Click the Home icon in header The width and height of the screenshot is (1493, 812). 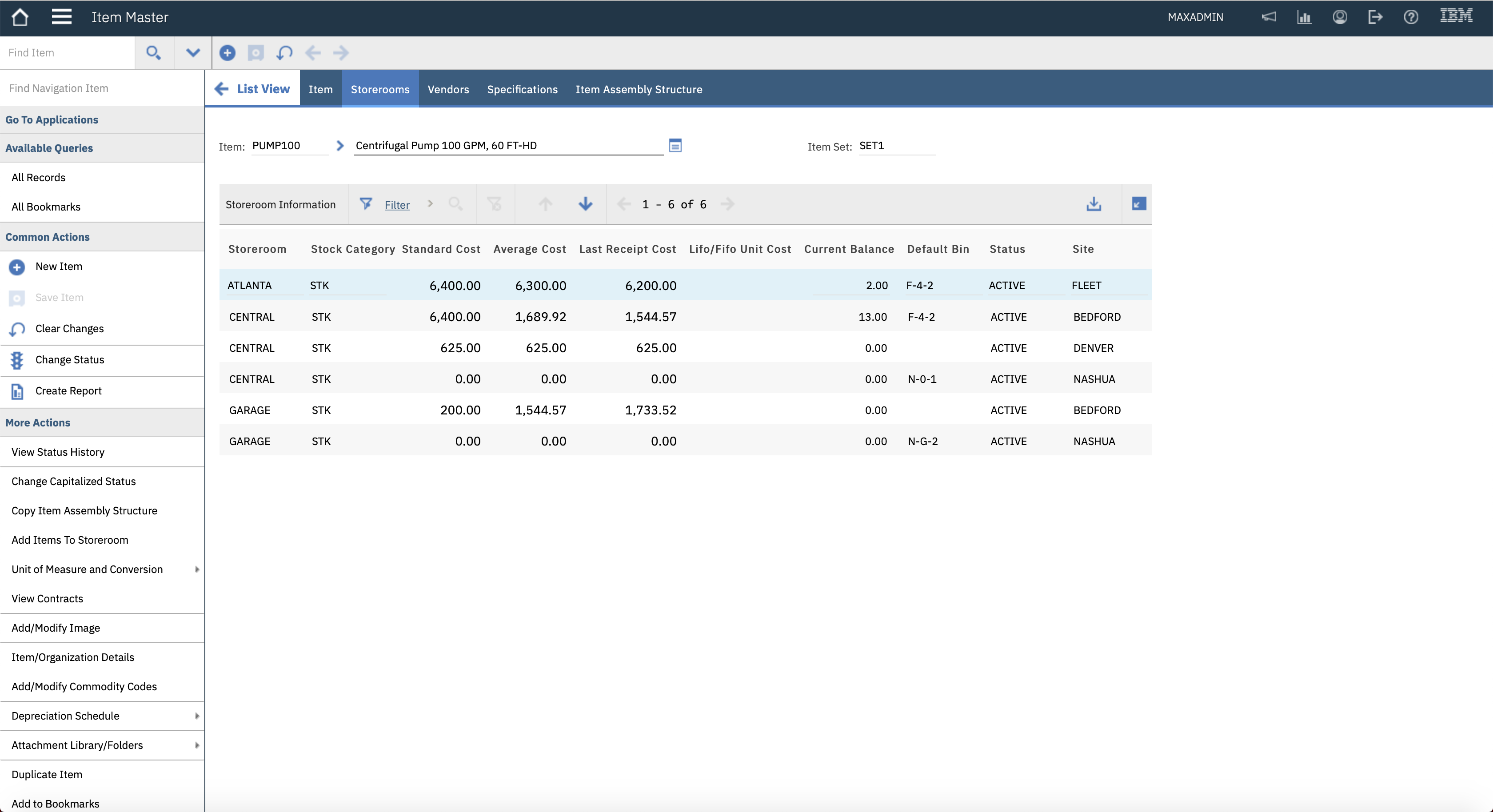[x=20, y=17]
